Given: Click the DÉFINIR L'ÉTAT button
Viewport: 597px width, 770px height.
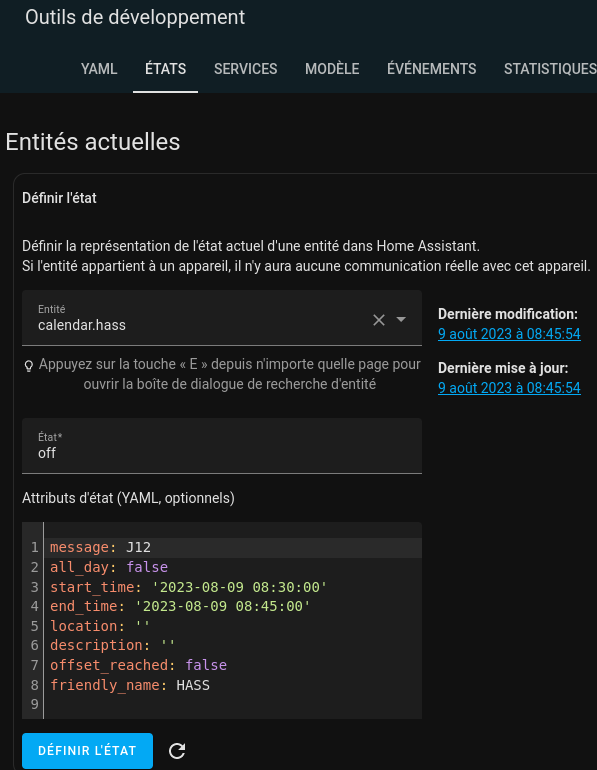Looking at the screenshot, I should (x=87, y=751).
